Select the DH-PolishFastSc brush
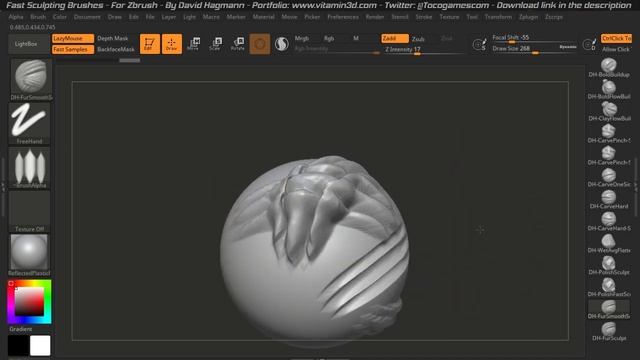Viewport: 640px width, 360px height. 609,288
